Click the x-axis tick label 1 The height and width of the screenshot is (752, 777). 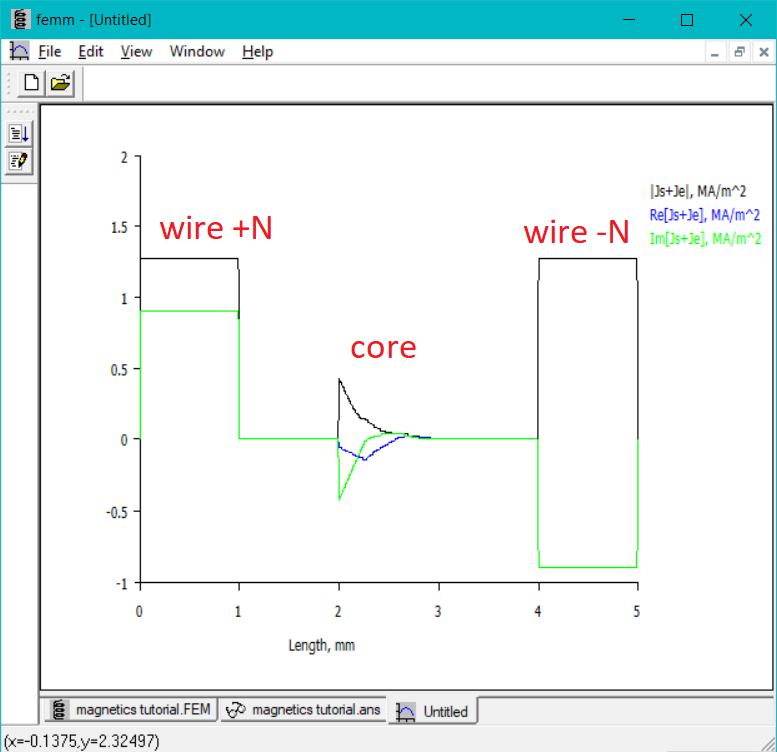tap(238, 612)
